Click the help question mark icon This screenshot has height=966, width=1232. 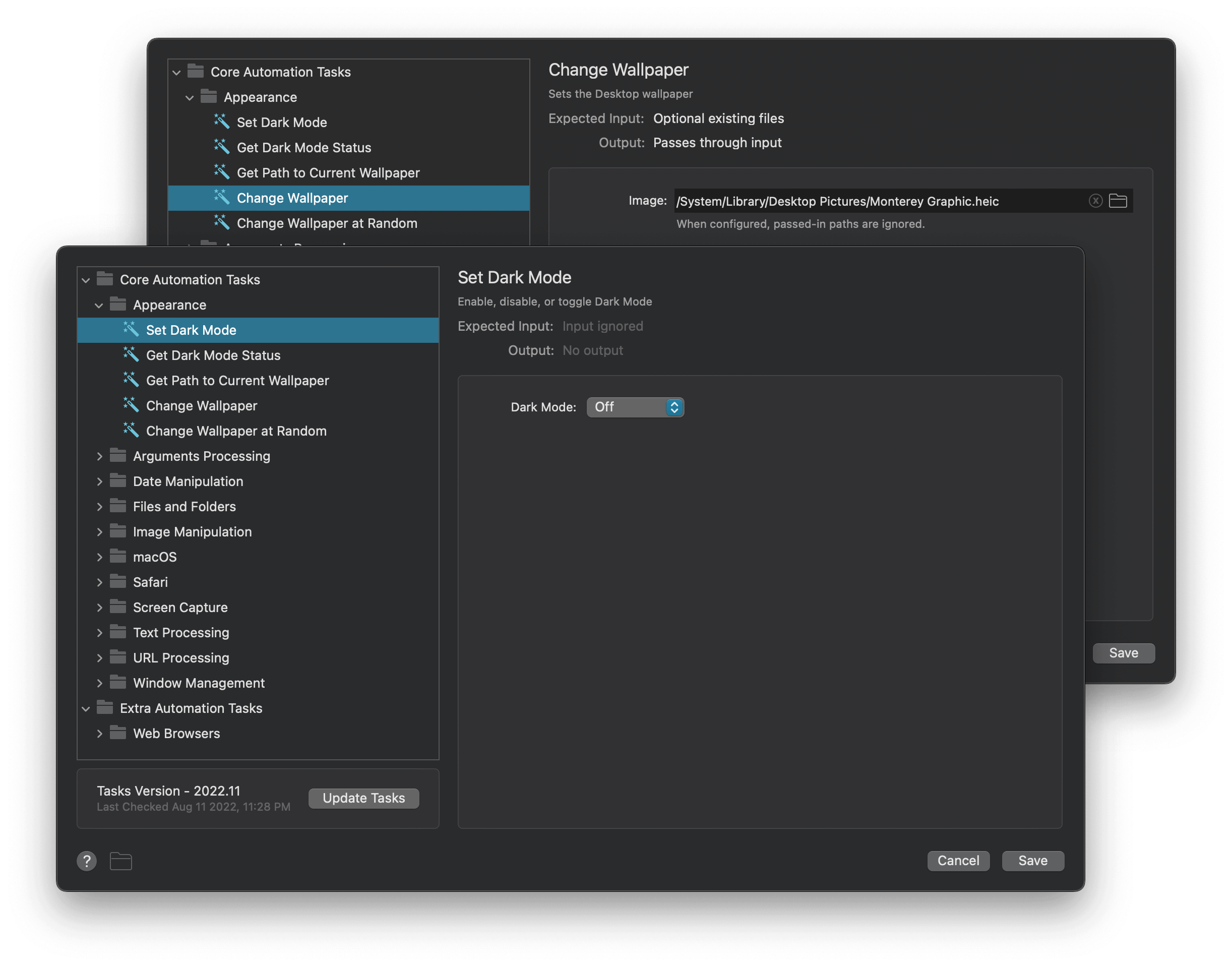click(87, 861)
